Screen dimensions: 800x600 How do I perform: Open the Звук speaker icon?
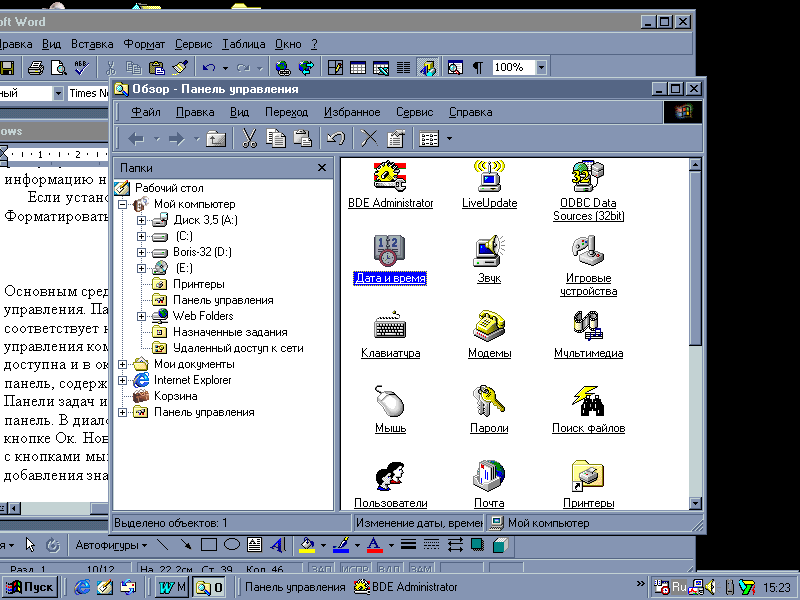click(489, 251)
